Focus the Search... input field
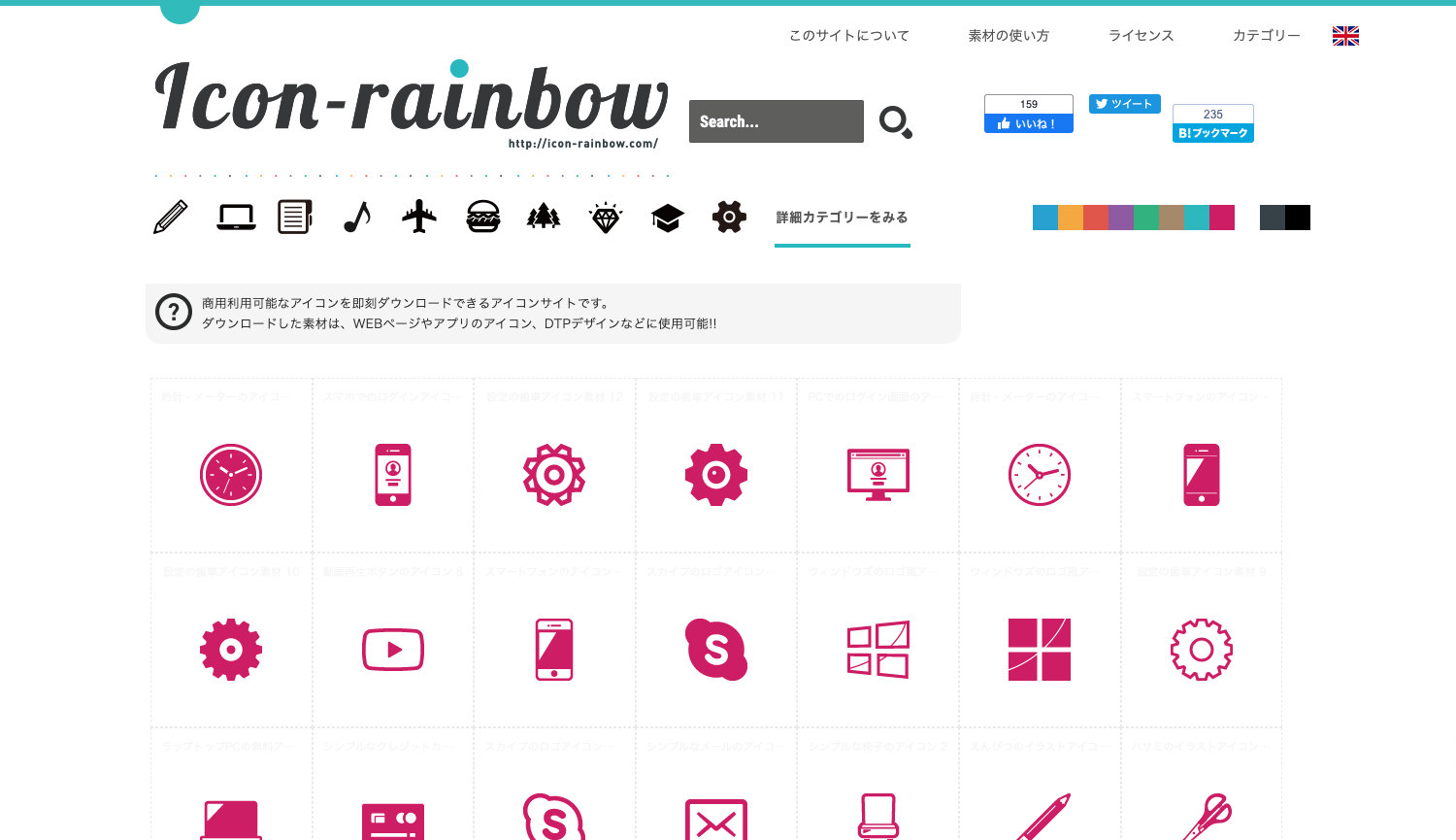This screenshot has width=1456, height=840. point(777,121)
